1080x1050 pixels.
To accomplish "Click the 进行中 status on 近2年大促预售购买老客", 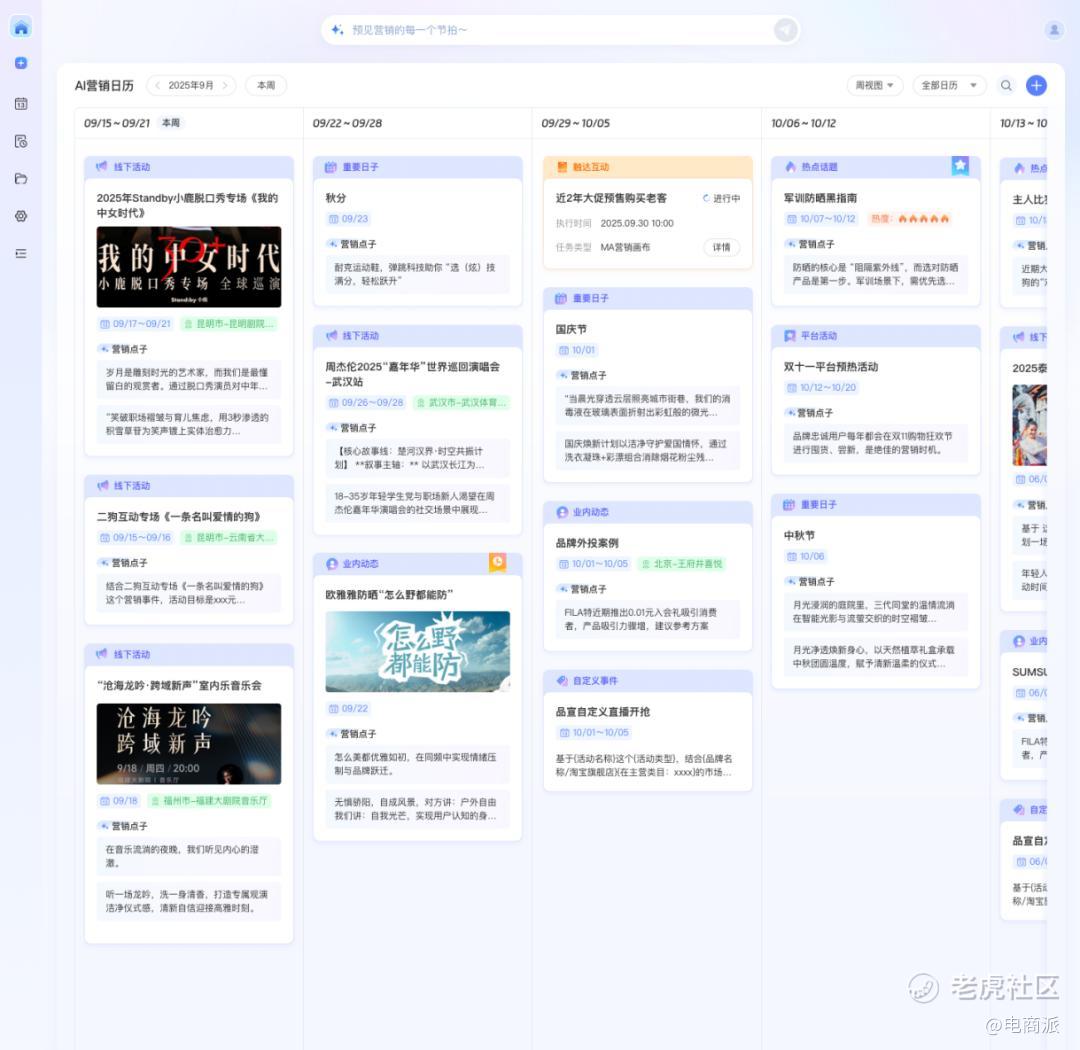I will tap(721, 198).
